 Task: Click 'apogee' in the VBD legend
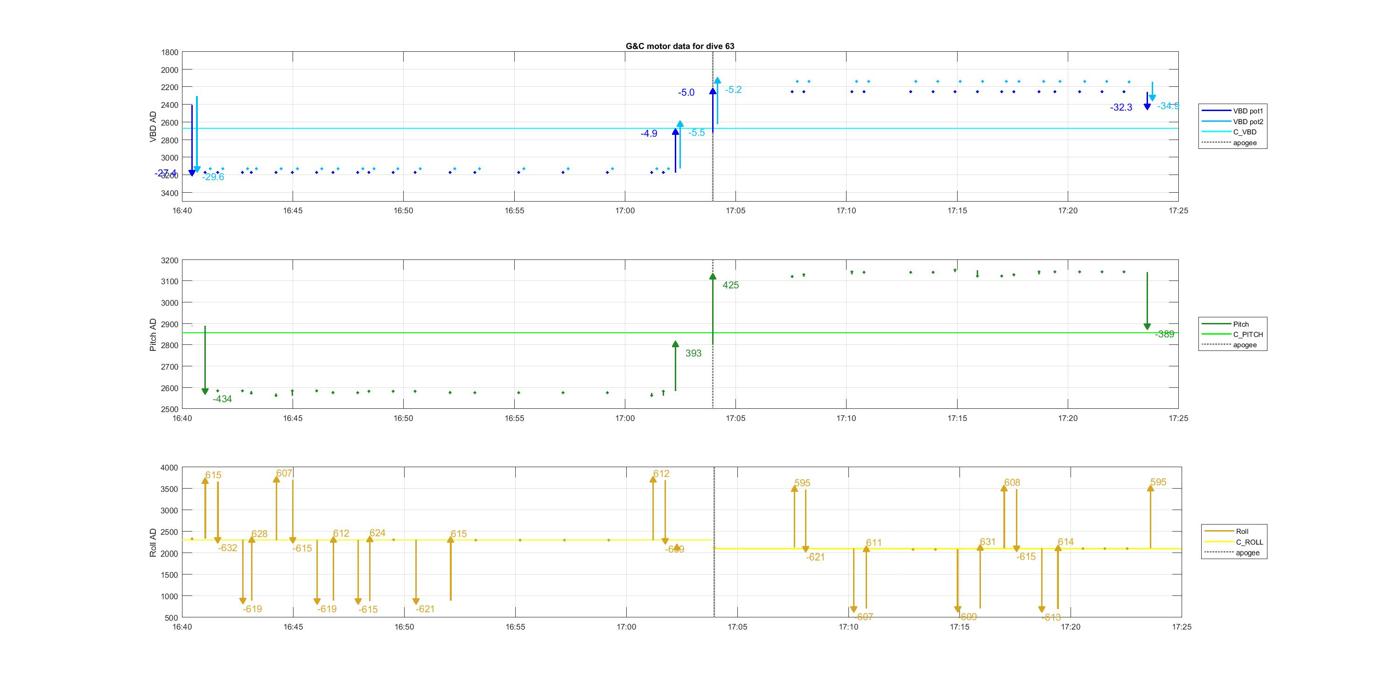[1228, 143]
